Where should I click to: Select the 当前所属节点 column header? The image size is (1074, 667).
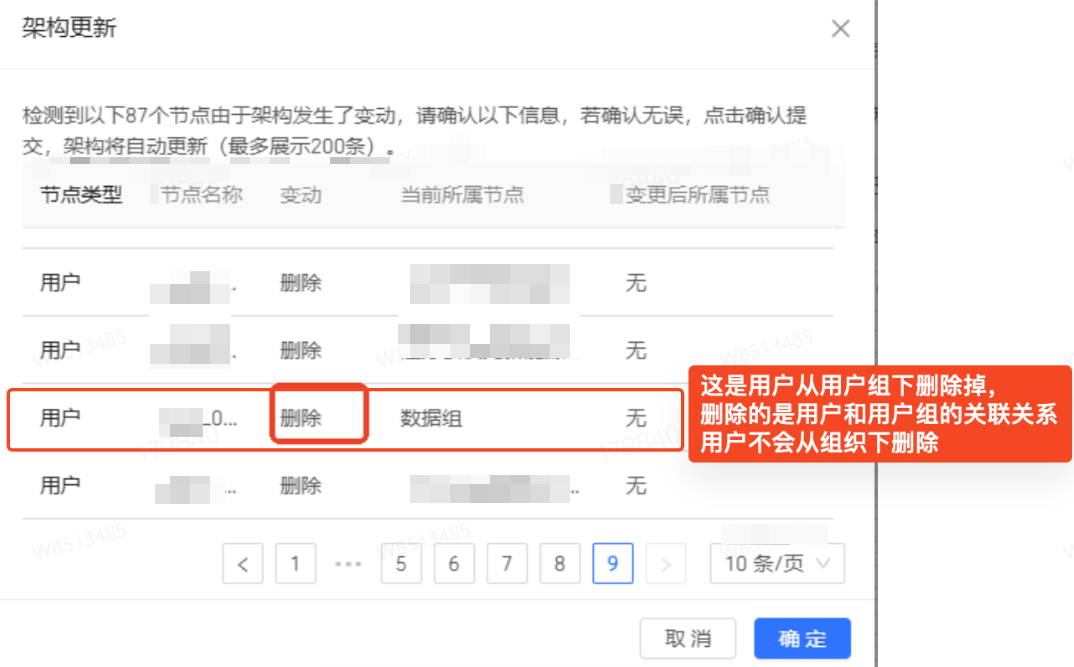coord(462,195)
